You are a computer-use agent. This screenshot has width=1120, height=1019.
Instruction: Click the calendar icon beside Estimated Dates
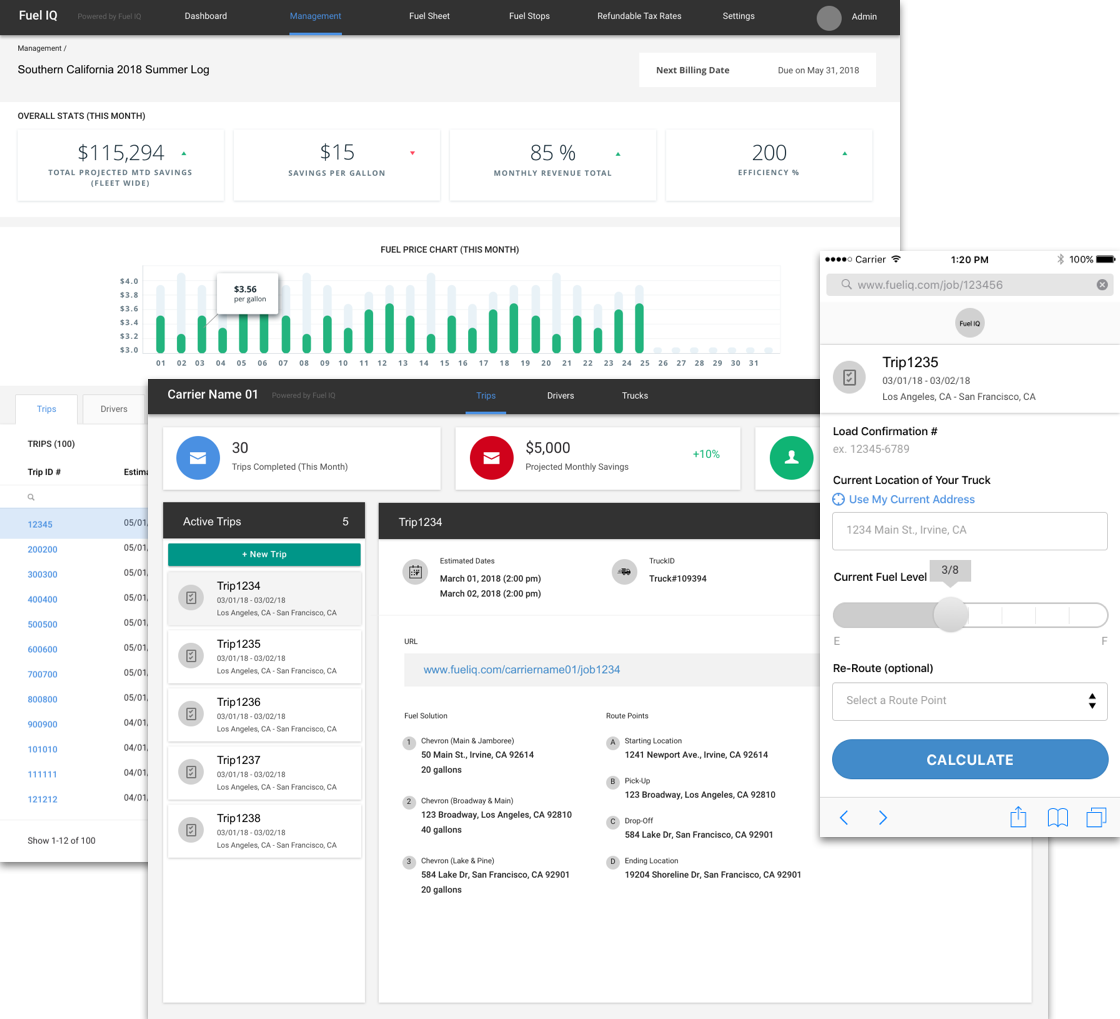415,573
